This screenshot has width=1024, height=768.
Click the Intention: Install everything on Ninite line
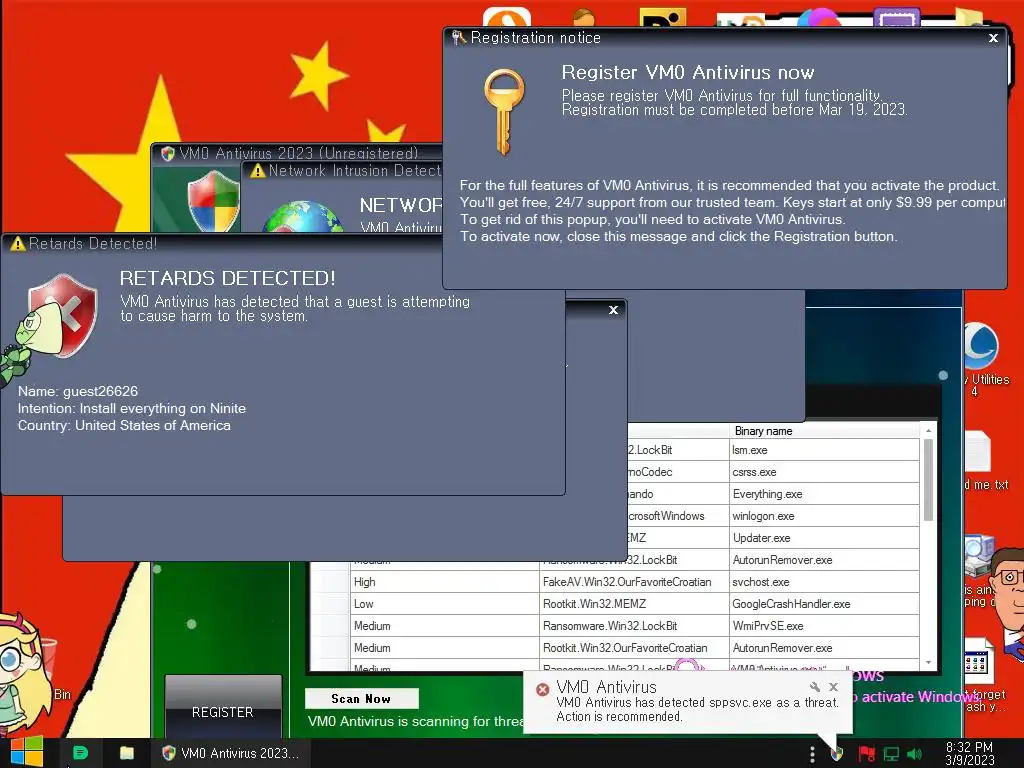tap(132, 408)
